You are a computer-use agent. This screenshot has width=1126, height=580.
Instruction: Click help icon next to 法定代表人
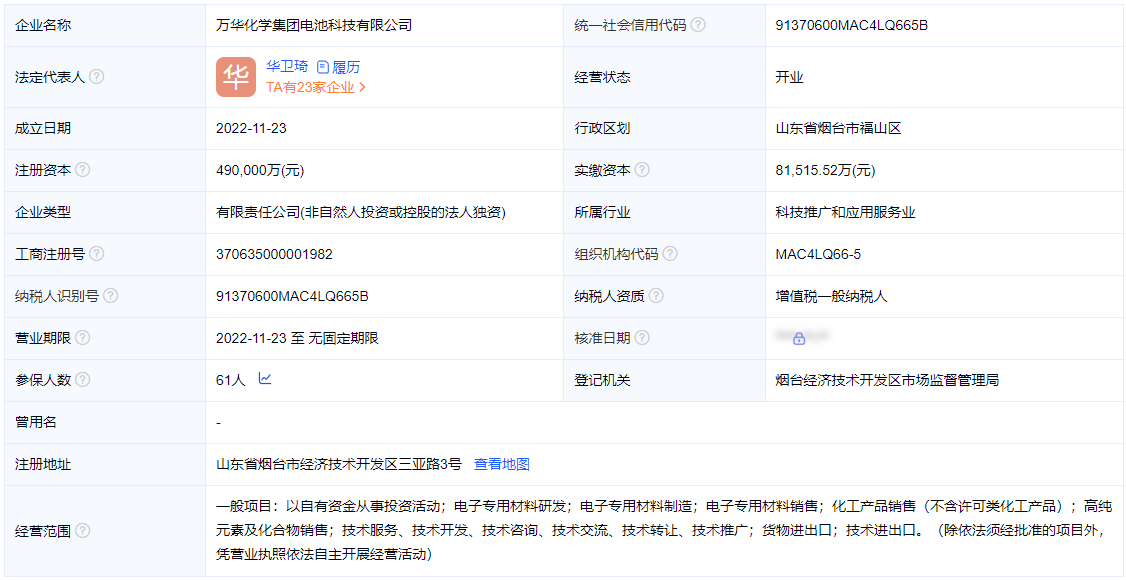96,77
